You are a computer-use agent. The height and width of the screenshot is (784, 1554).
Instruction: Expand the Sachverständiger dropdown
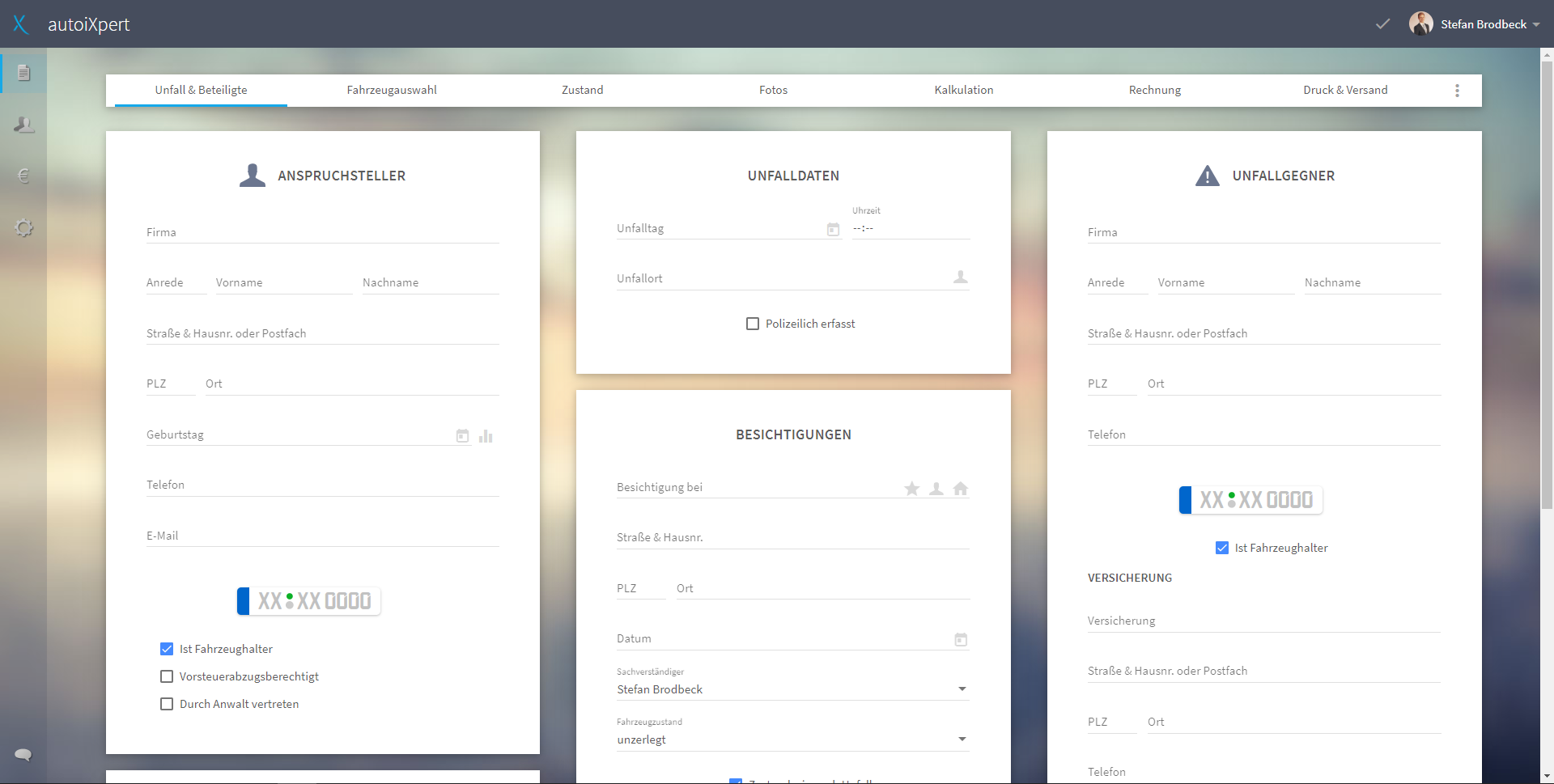pyautogui.click(x=793, y=689)
